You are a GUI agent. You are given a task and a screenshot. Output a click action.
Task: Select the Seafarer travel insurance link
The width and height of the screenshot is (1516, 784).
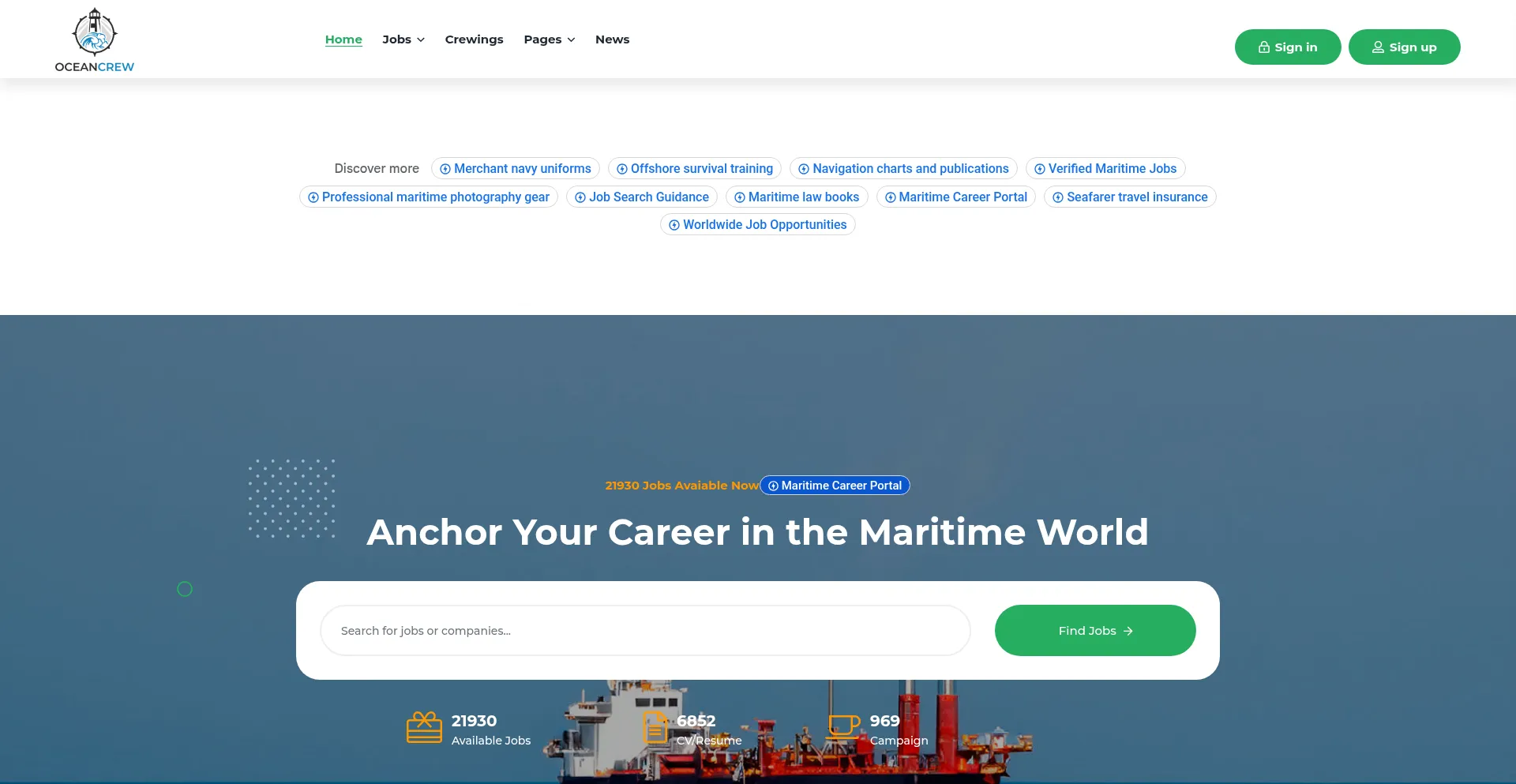pyautogui.click(x=1136, y=197)
